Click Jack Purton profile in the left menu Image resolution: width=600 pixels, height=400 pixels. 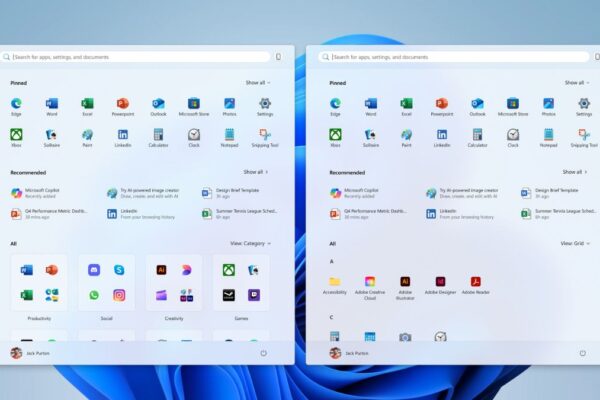[x=30, y=353]
